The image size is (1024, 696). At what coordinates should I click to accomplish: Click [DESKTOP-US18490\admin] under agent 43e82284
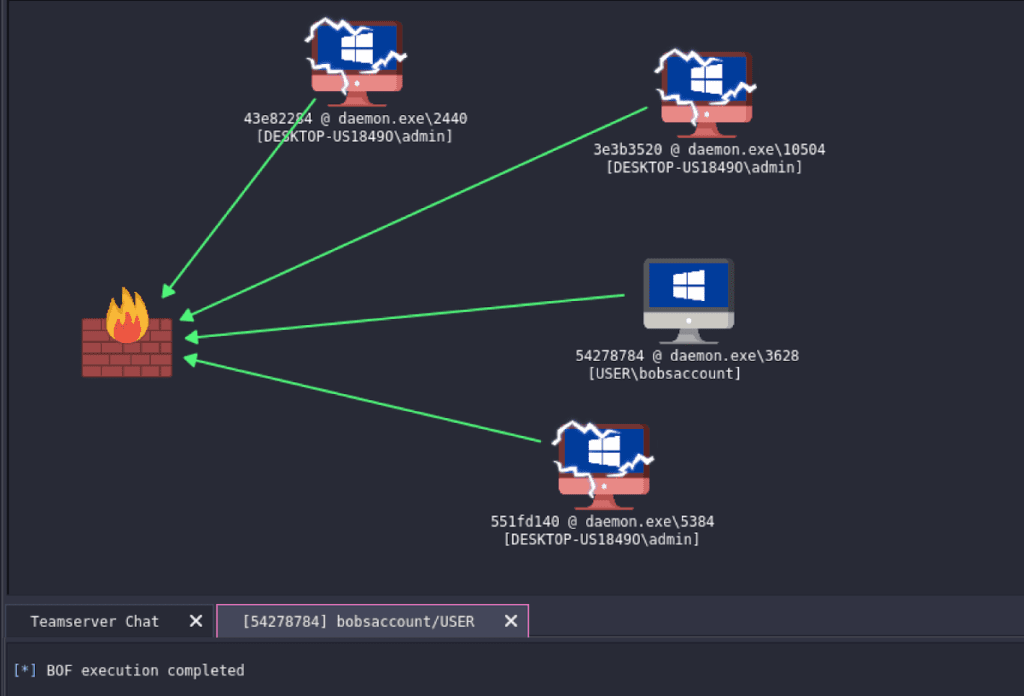pos(355,136)
